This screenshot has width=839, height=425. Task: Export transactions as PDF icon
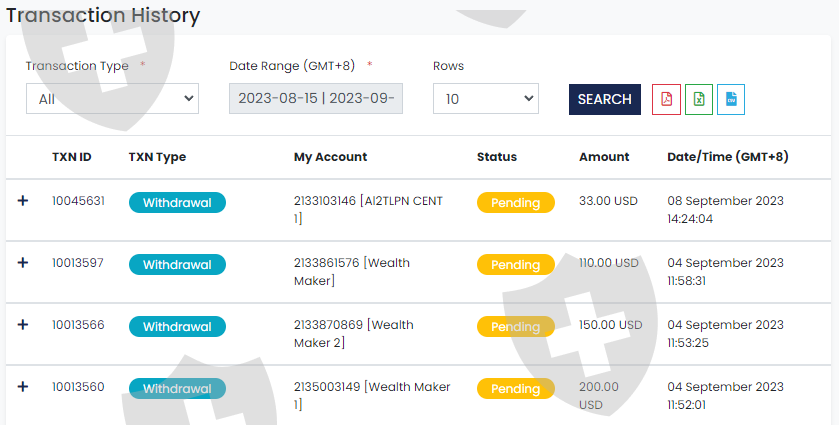coord(666,99)
